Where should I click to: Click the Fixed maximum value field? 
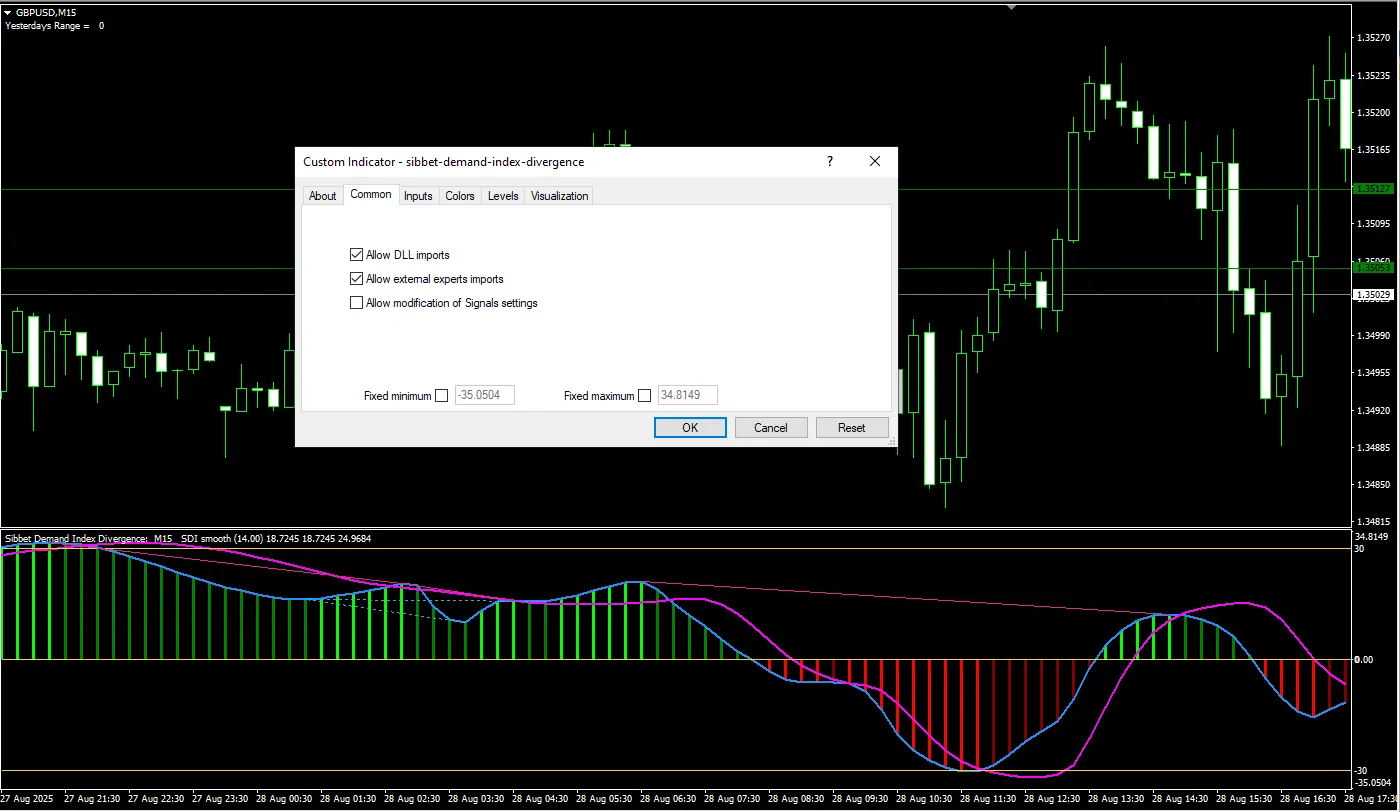click(687, 396)
